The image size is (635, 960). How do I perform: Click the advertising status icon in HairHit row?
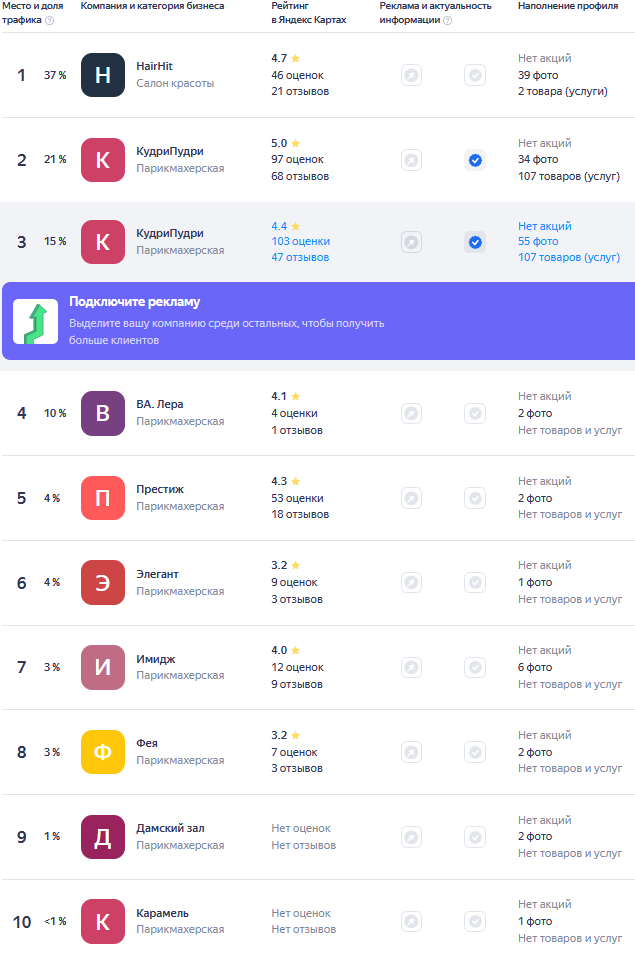411,75
